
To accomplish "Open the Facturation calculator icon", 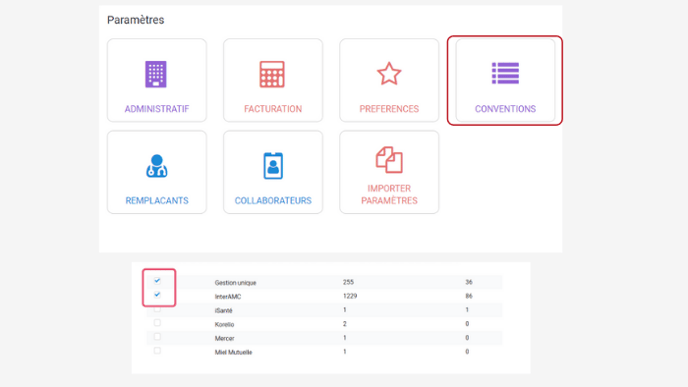I will point(272,74).
